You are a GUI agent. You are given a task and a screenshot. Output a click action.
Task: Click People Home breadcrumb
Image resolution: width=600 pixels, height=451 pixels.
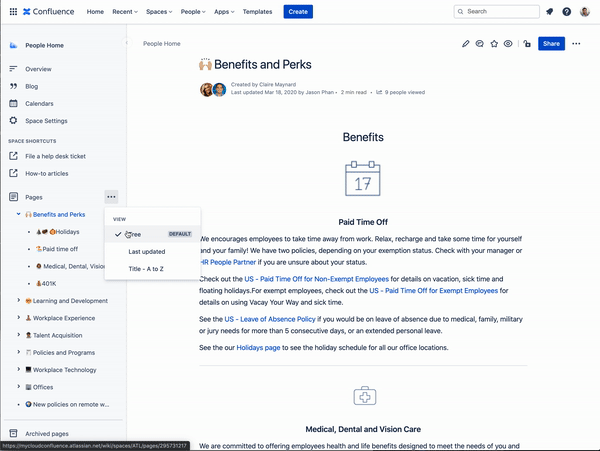[161, 44]
